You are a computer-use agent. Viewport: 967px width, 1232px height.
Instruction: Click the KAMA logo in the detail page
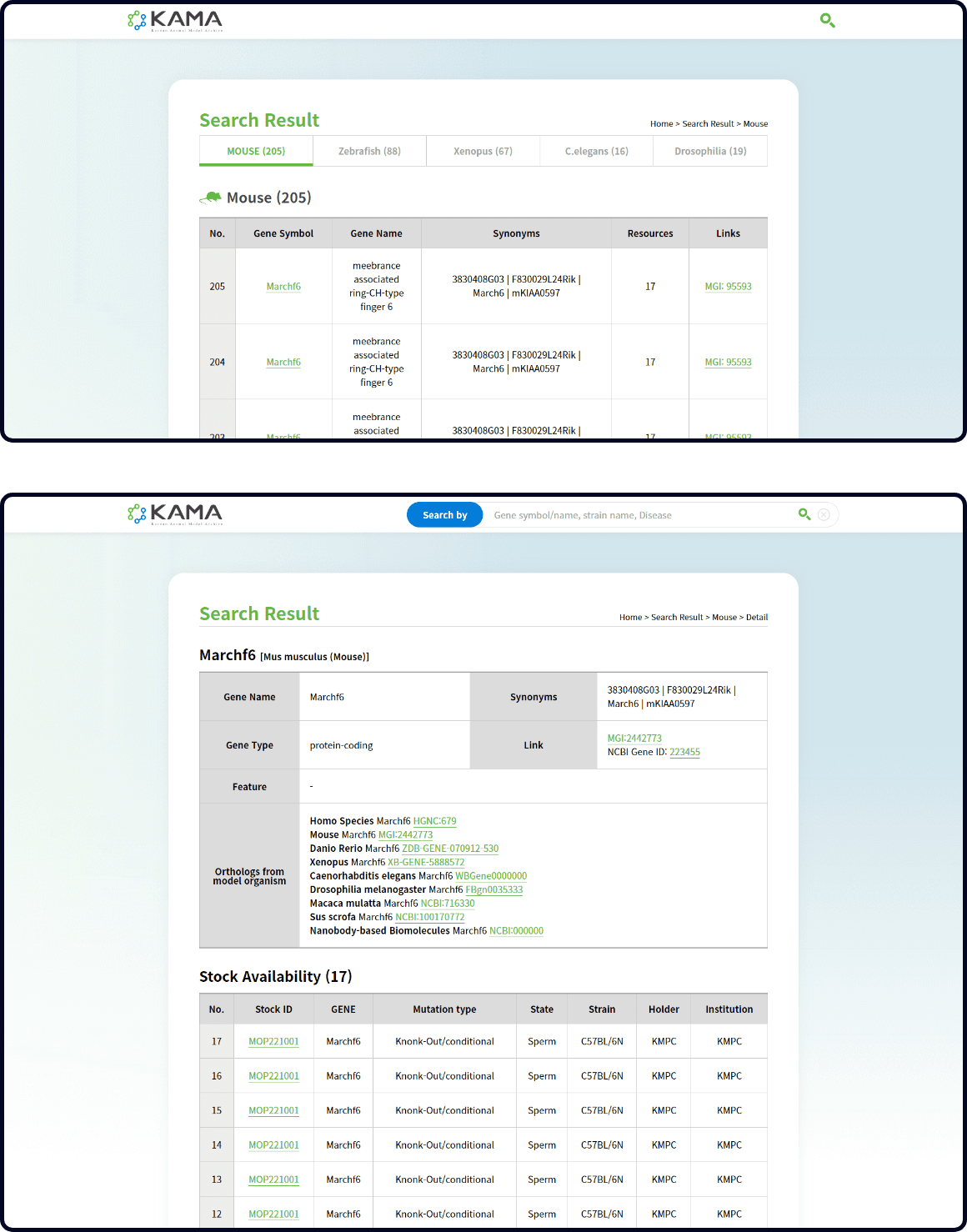pos(175,514)
